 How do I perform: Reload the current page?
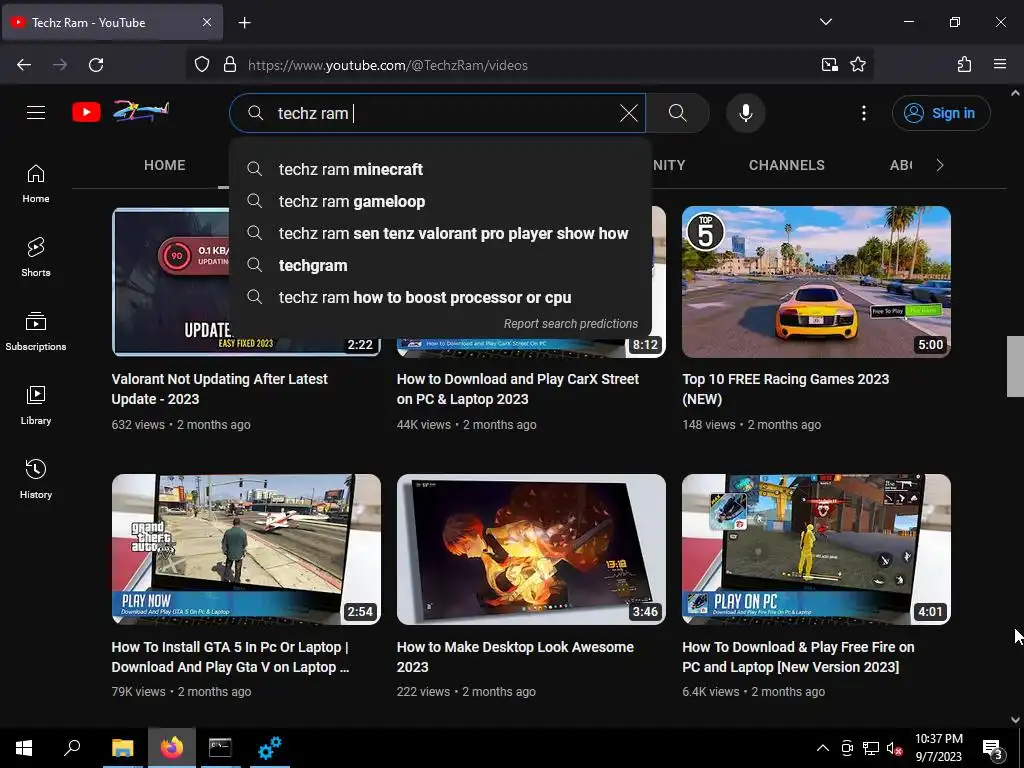(96, 65)
